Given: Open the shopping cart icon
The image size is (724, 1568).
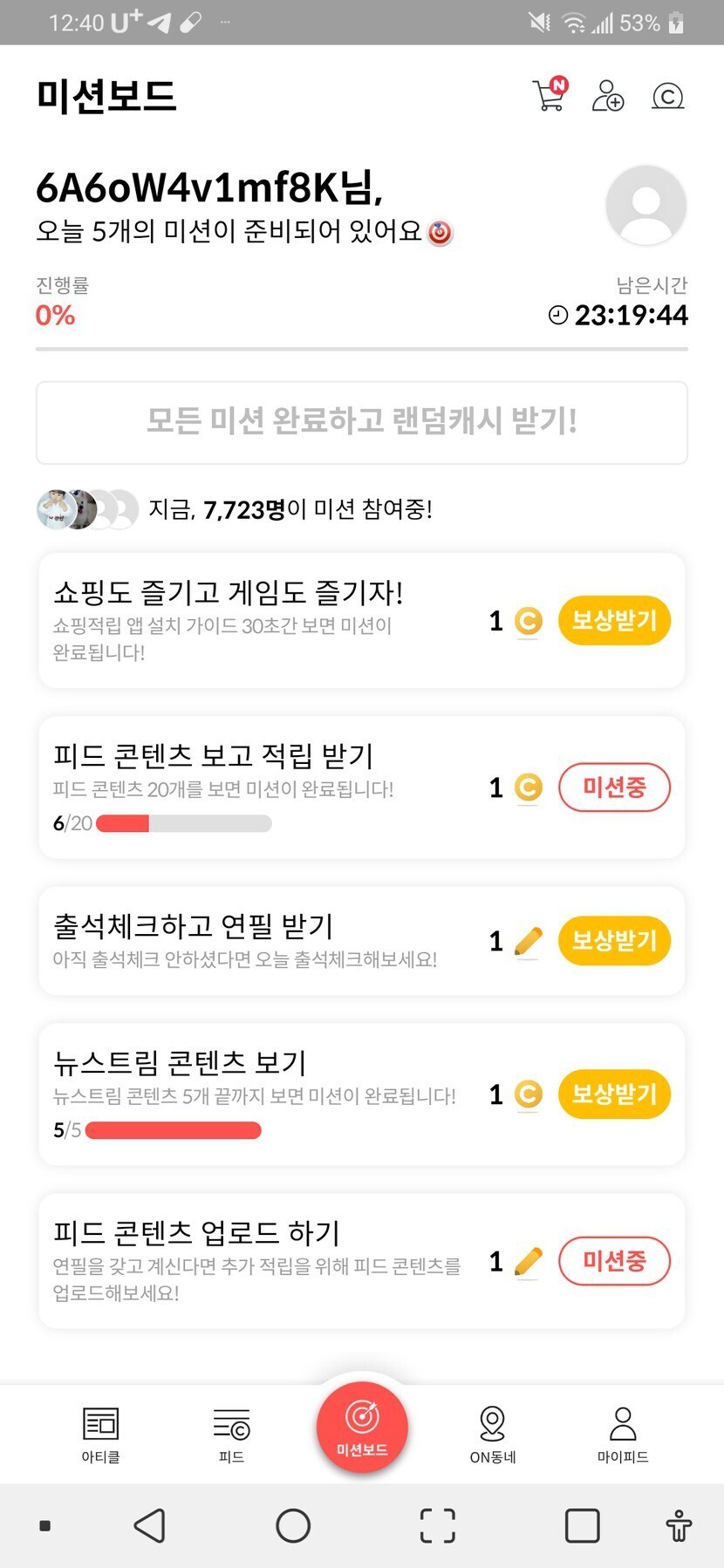Looking at the screenshot, I should click(x=549, y=95).
